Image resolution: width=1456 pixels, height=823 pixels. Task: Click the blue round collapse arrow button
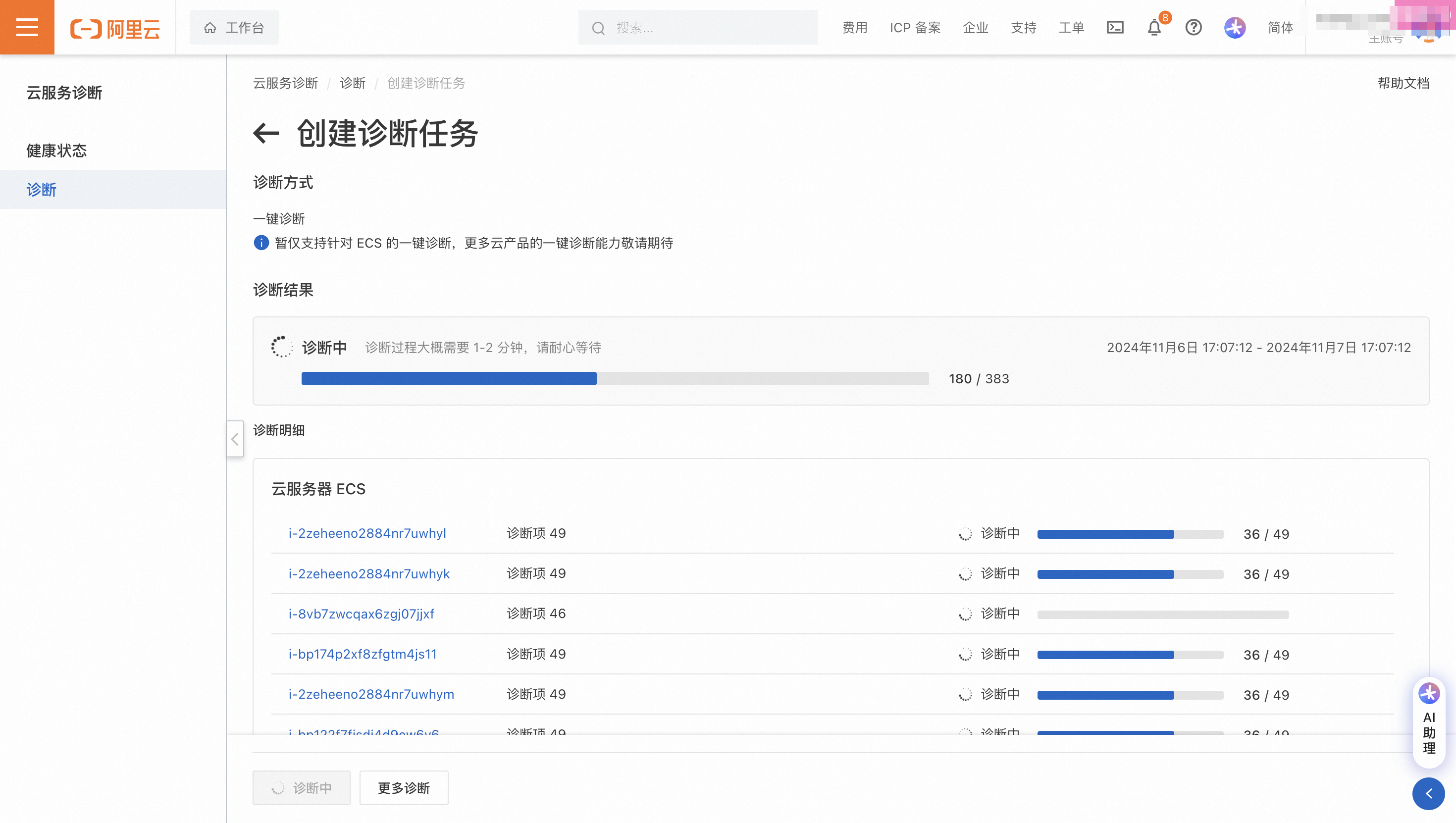[x=1429, y=794]
